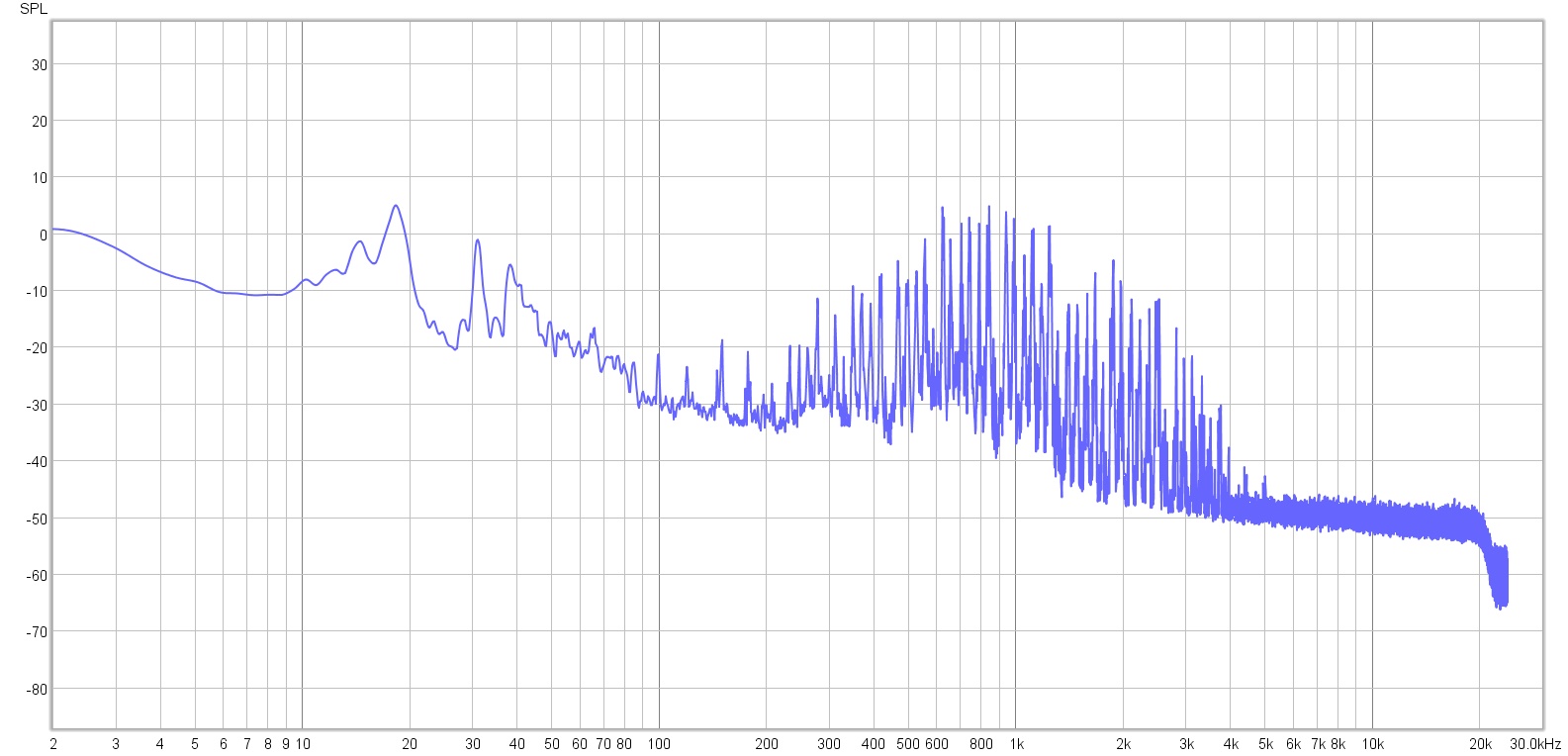Select the 2k frequency axis label
Screen dimensions: 1568x756
point(1123,744)
